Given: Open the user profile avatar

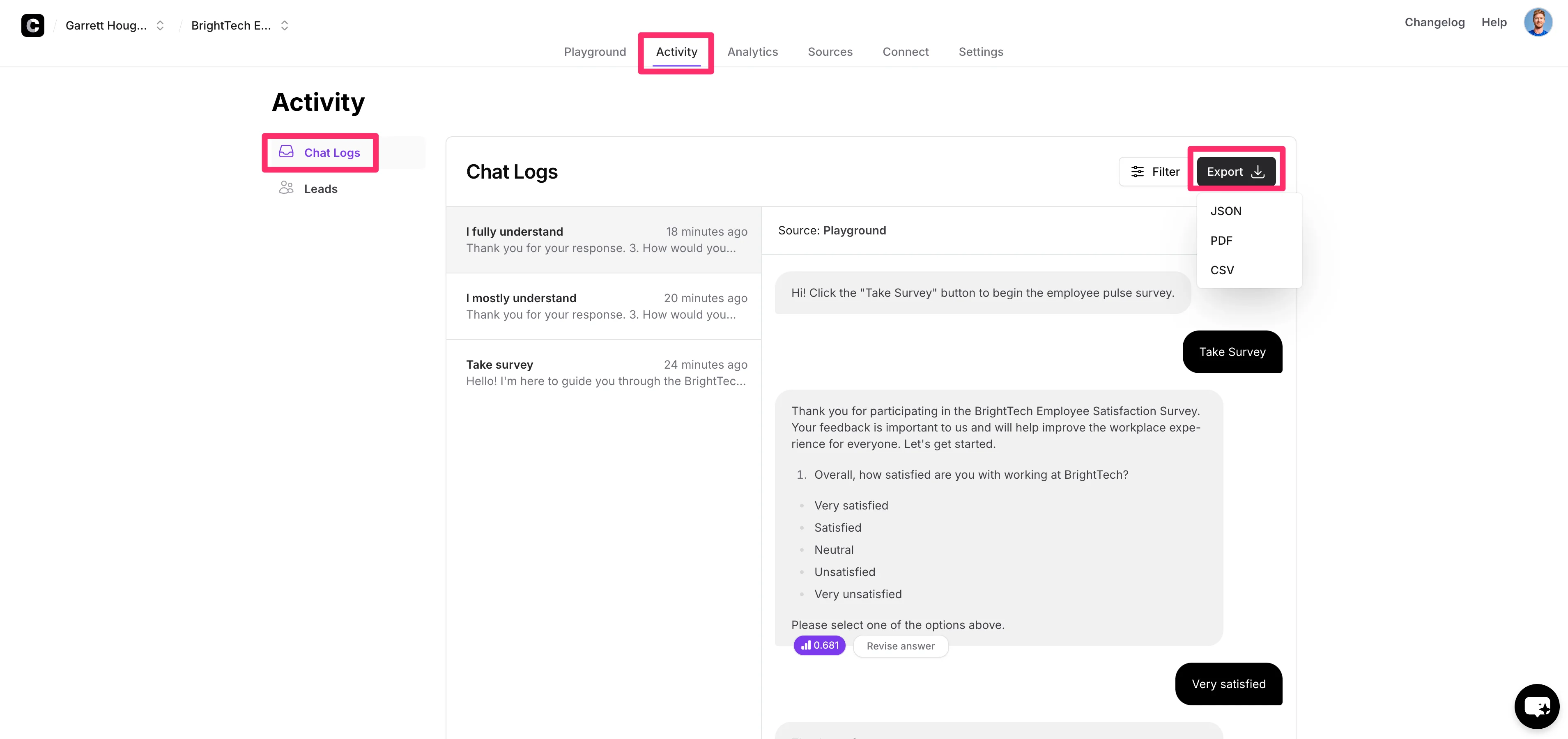Looking at the screenshot, I should click(x=1538, y=23).
